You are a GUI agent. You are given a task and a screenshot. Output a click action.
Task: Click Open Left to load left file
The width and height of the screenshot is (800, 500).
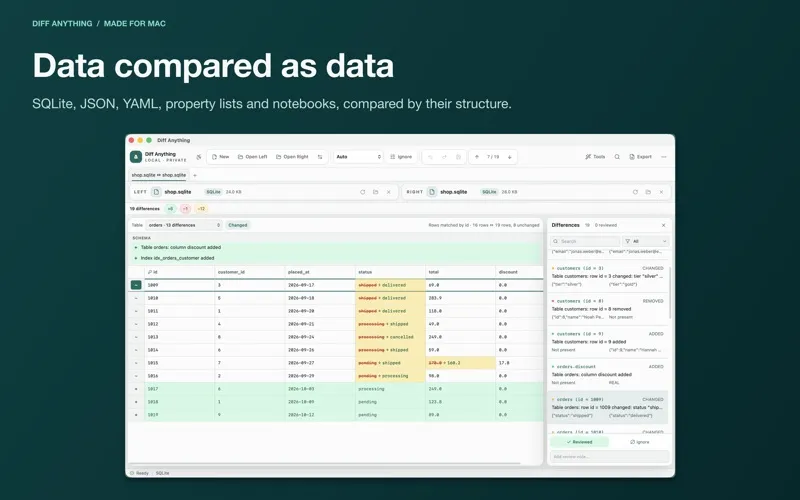coord(253,157)
